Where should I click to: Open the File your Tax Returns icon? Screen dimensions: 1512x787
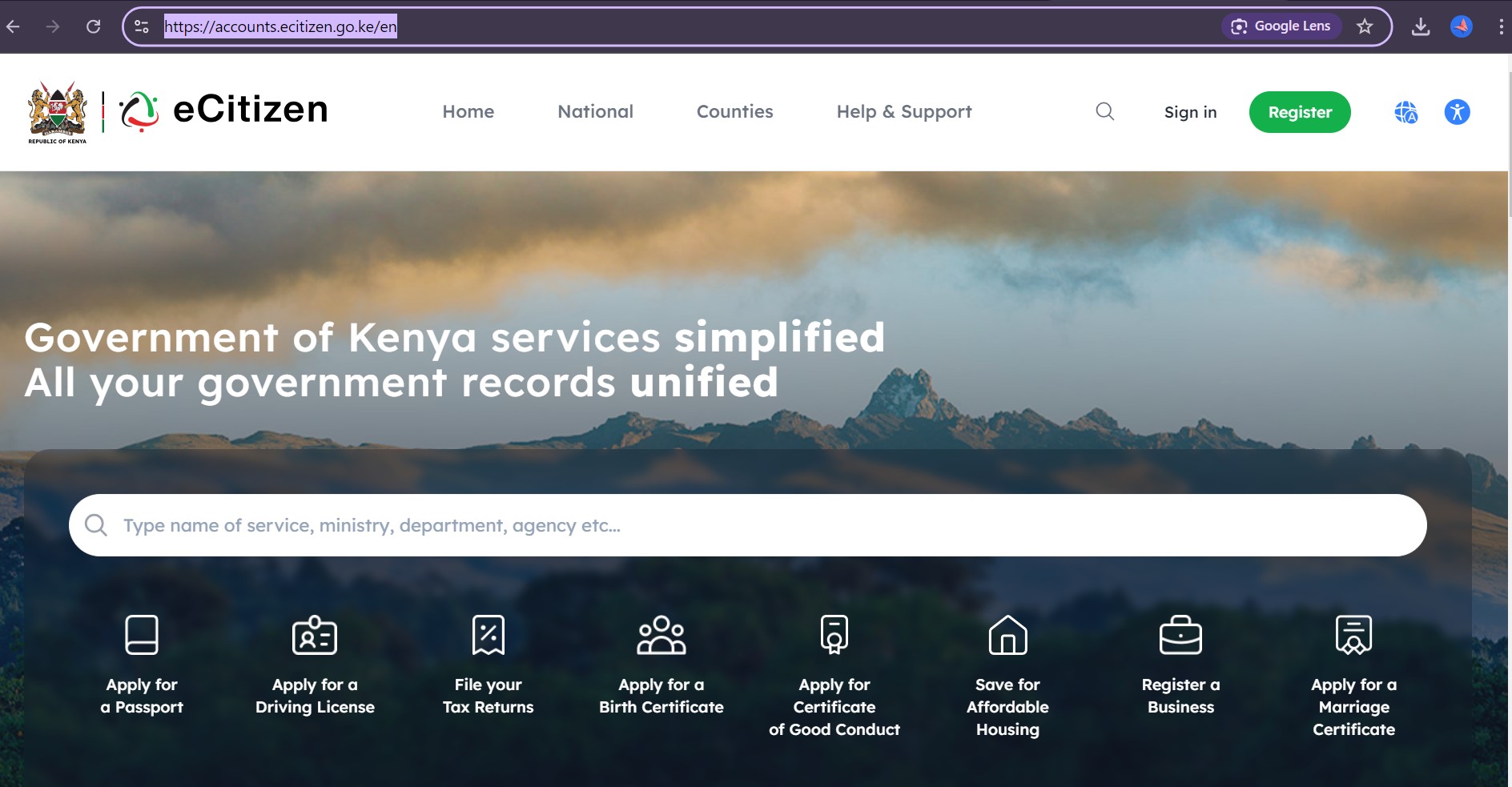(x=488, y=635)
